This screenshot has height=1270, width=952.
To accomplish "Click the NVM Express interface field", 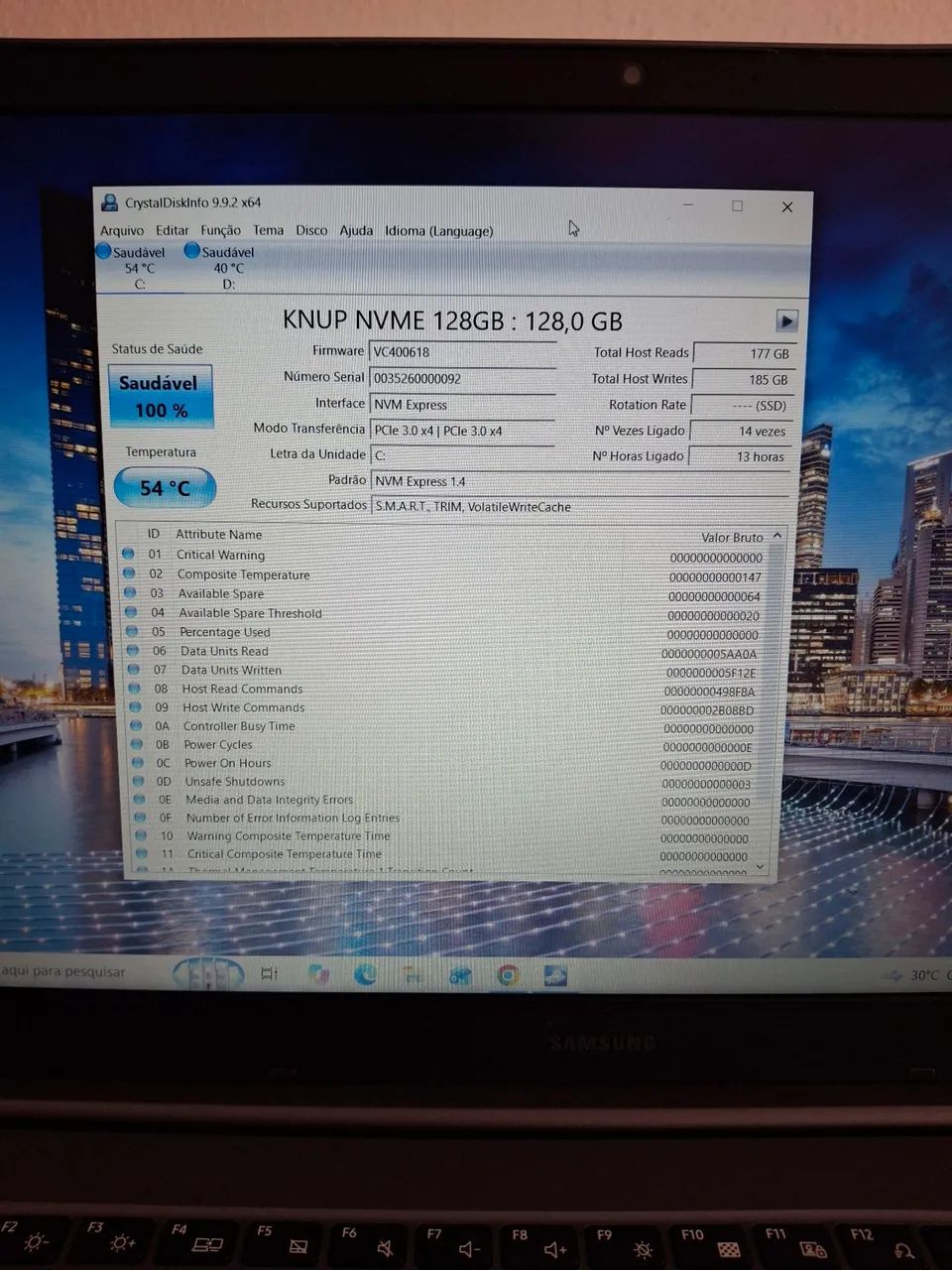I will coord(462,405).
